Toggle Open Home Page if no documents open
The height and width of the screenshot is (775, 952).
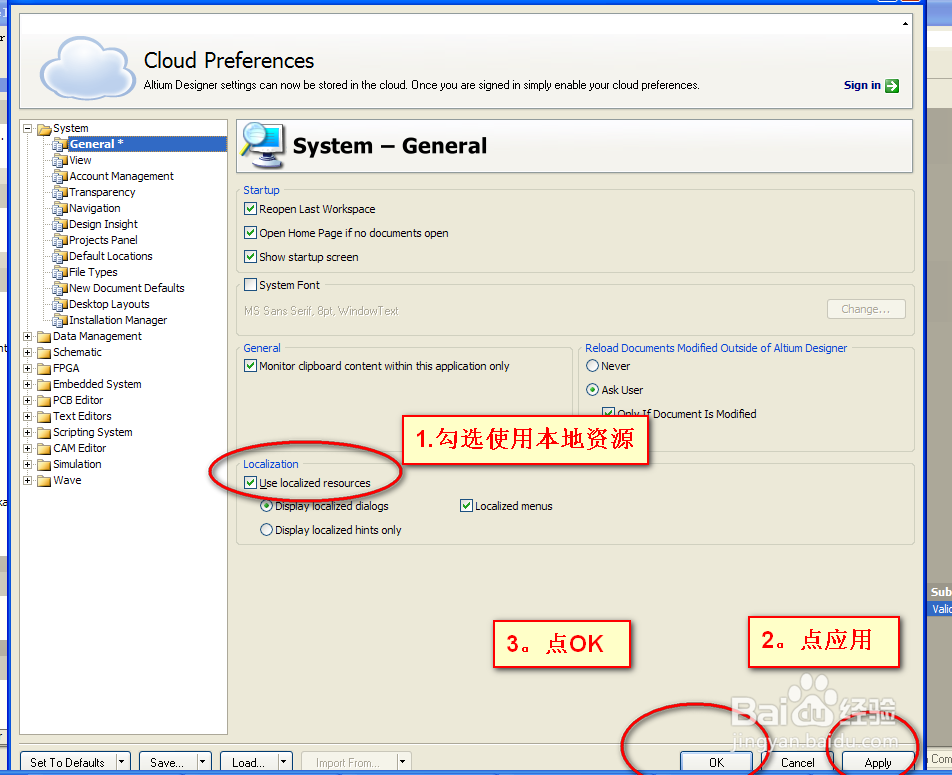click(250, 233)
